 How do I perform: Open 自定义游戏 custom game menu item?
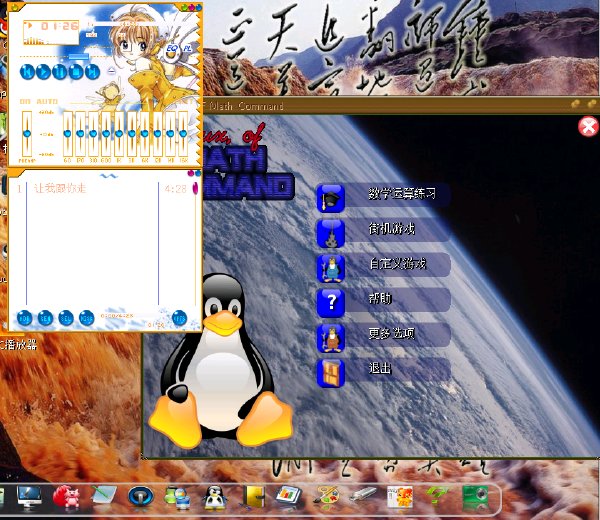pos(383,267)
